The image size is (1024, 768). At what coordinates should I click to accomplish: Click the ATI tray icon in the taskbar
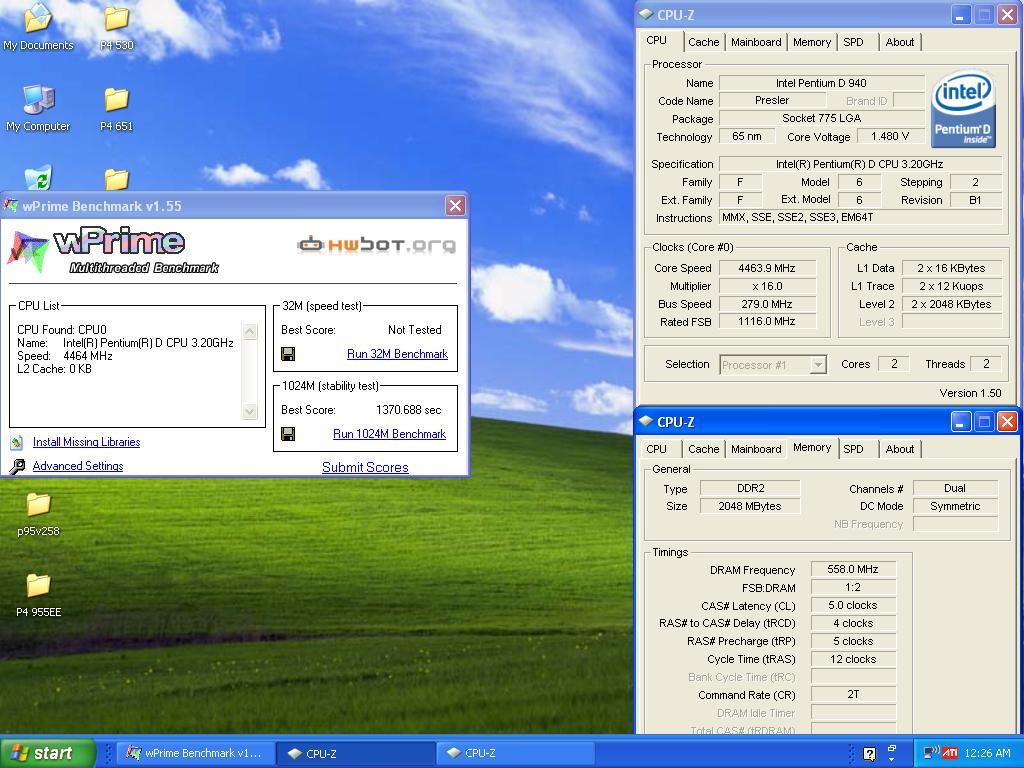[950, 753]
